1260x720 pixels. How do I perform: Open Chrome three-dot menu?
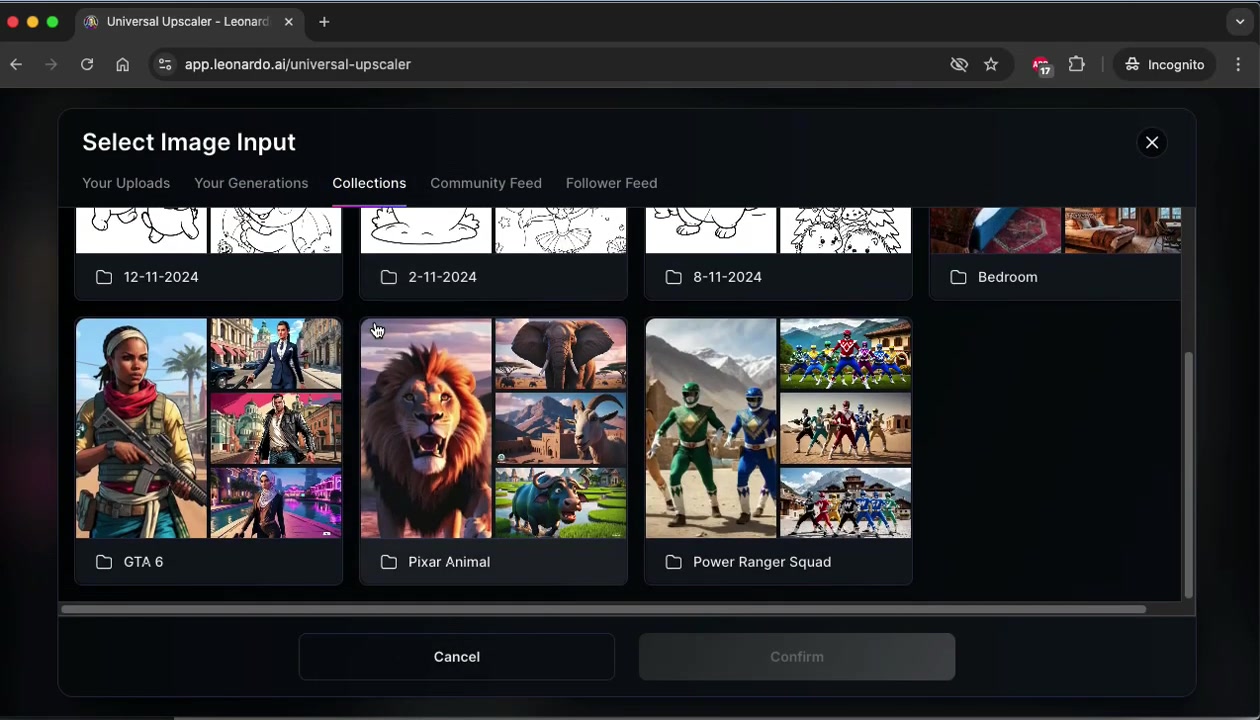point(1239,64)
